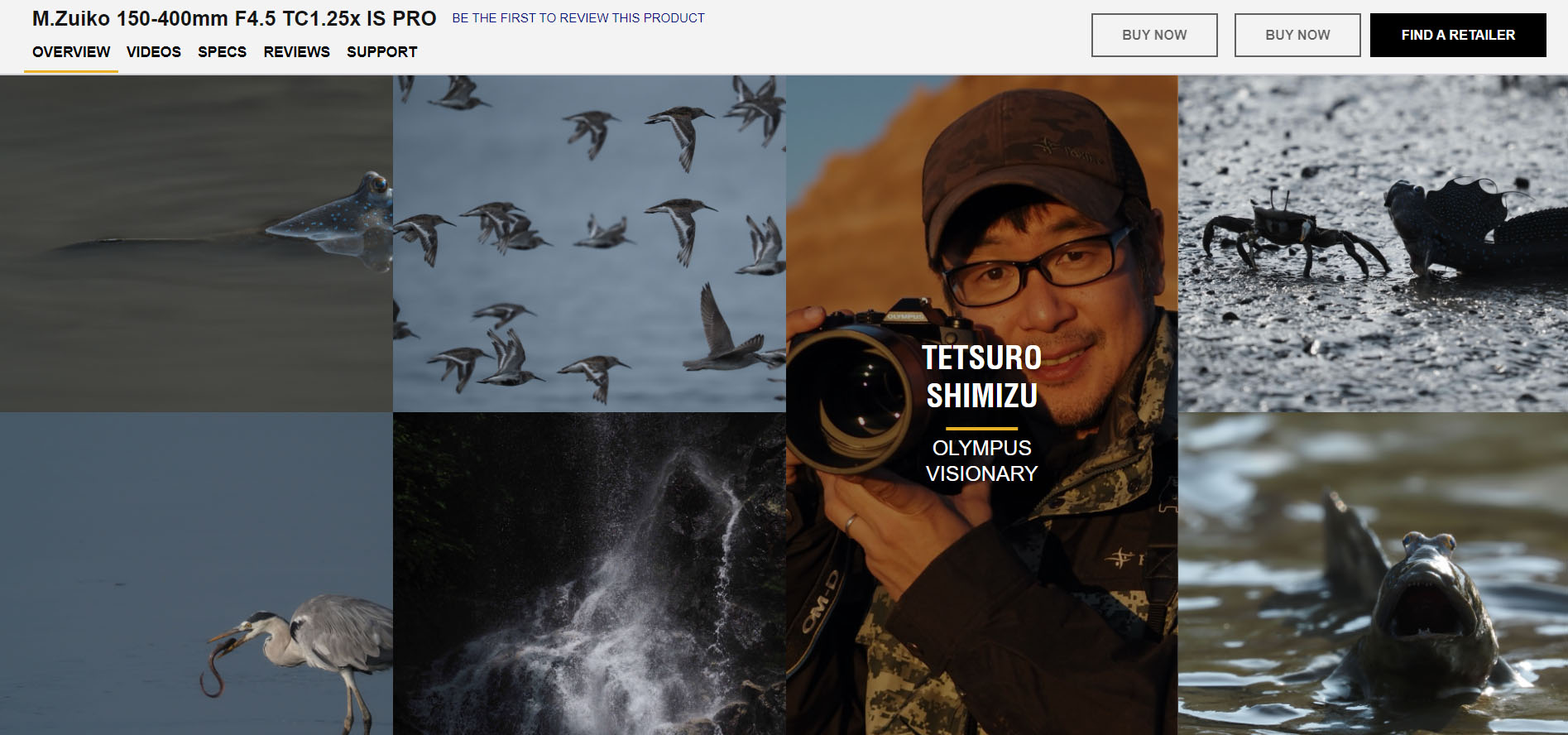Screen dimensions: 1568x735
Task: Click 'Be the first to review this product'
Action: point(578,18)
